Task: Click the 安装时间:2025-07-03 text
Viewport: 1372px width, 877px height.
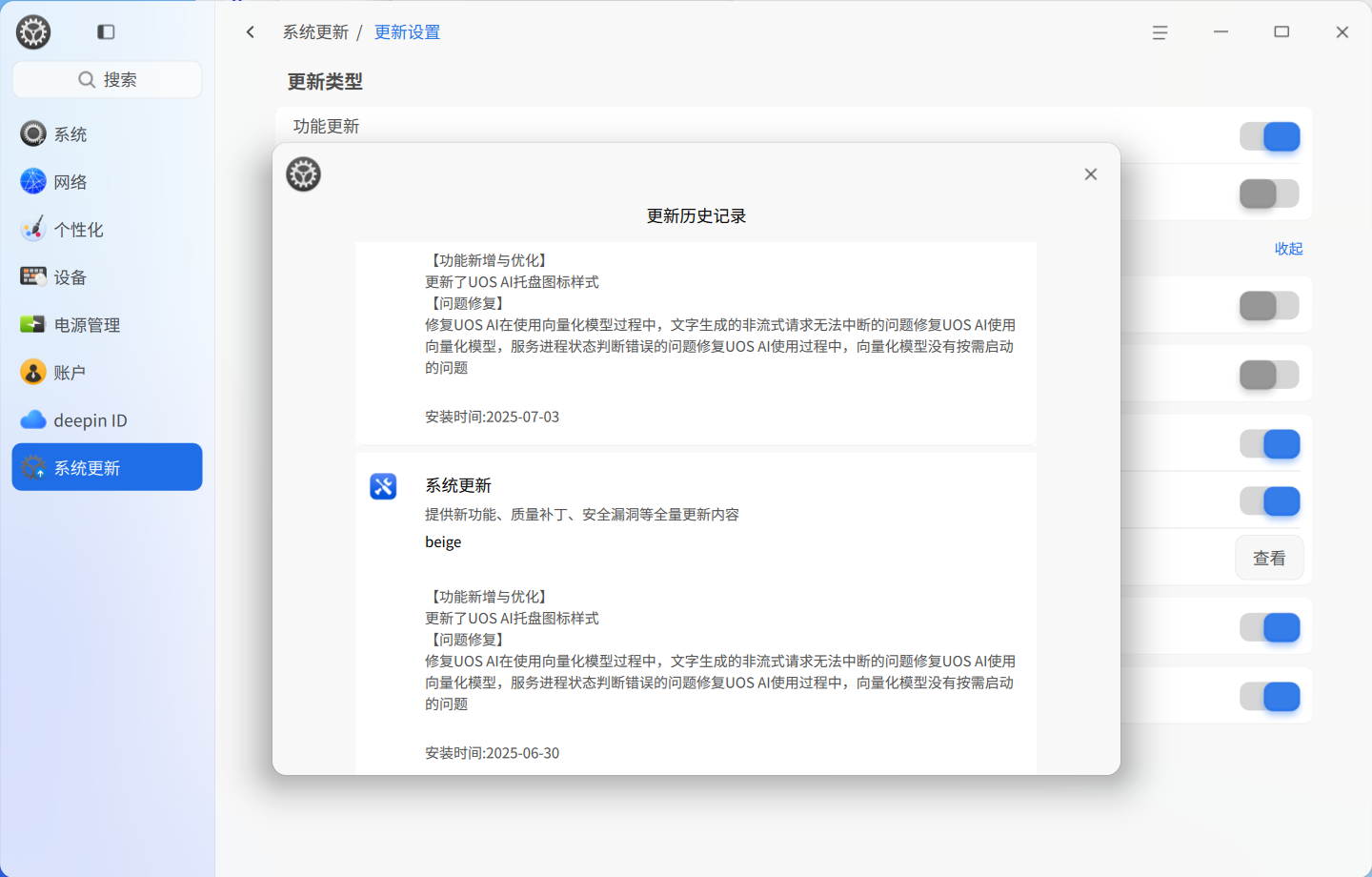Action: [492, 417]
